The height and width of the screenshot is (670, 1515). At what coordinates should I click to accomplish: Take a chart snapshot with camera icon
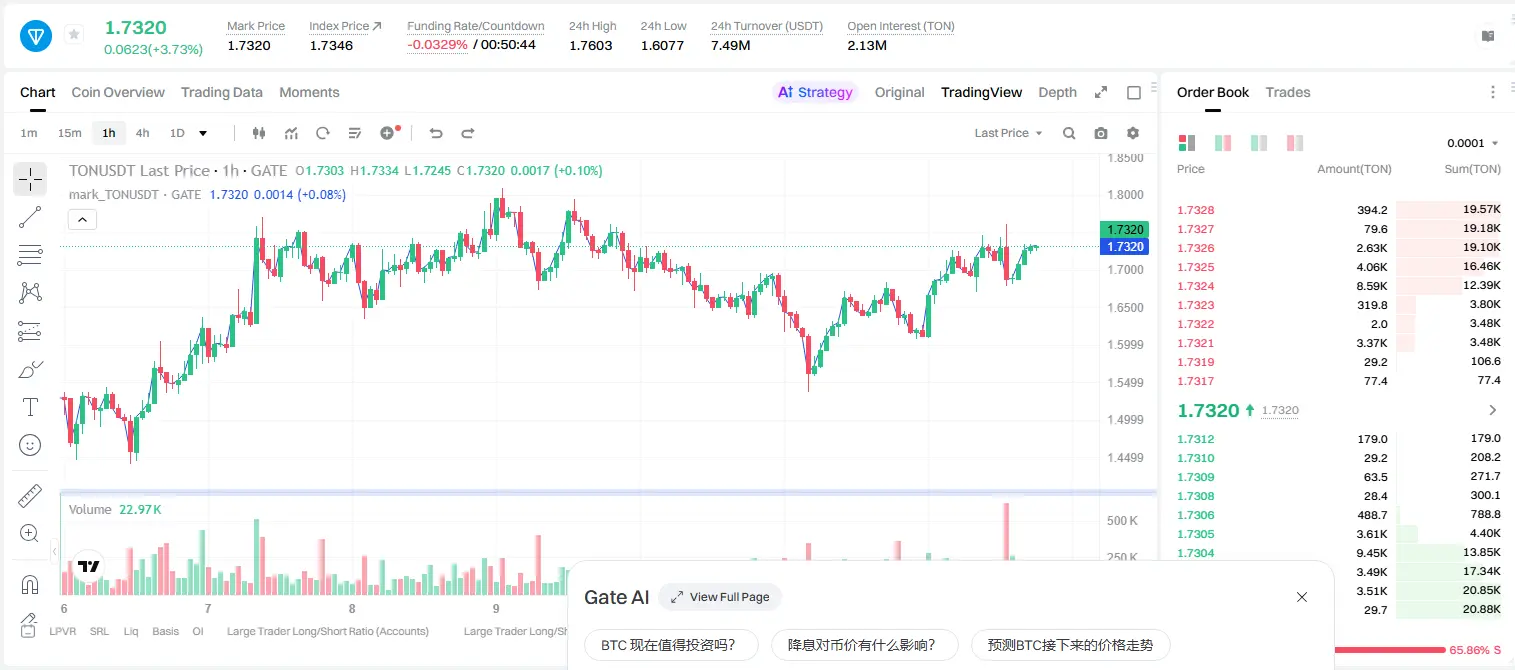click(x=1101, y=133)
